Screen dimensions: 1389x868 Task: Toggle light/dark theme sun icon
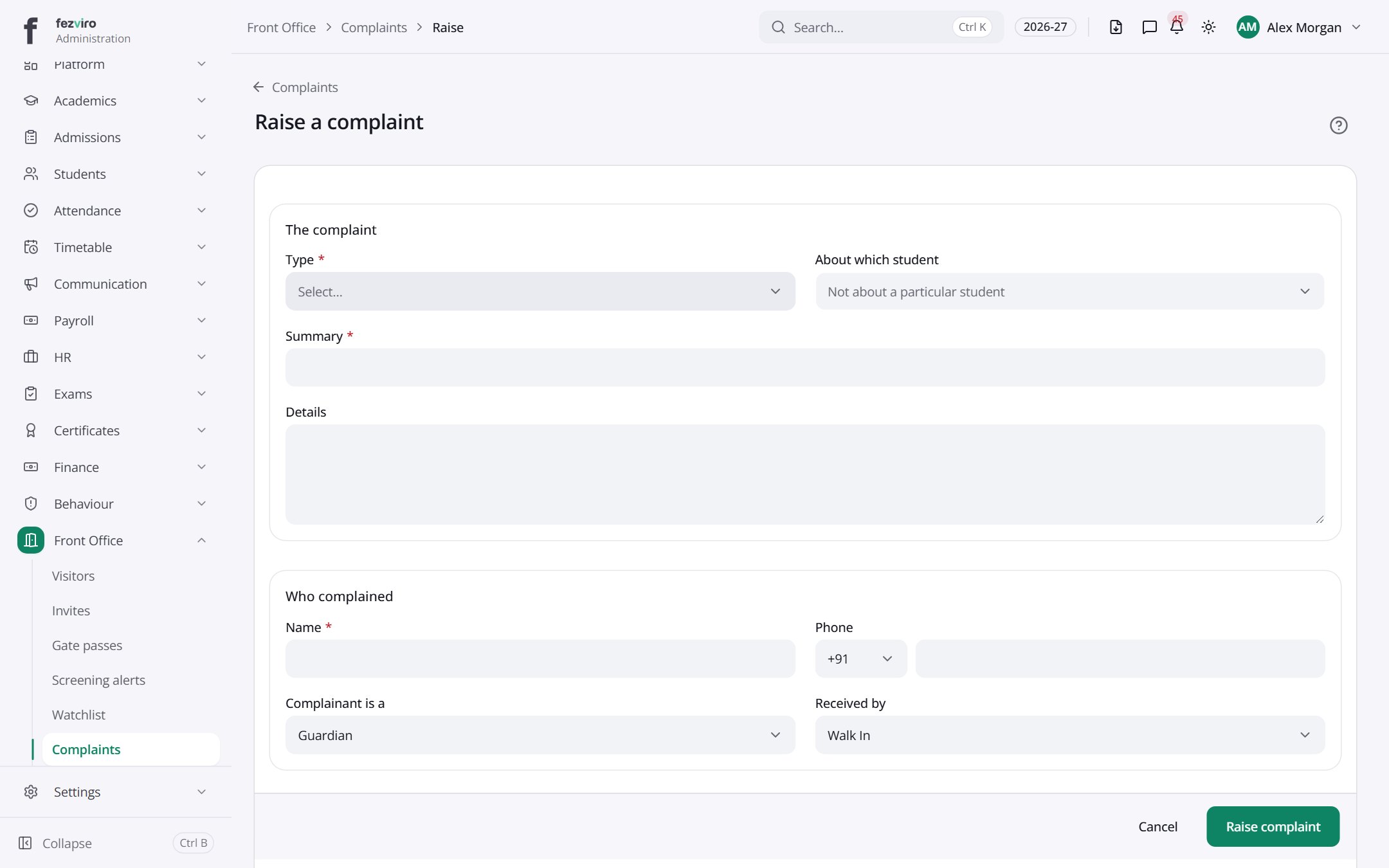coord(1208,27)
